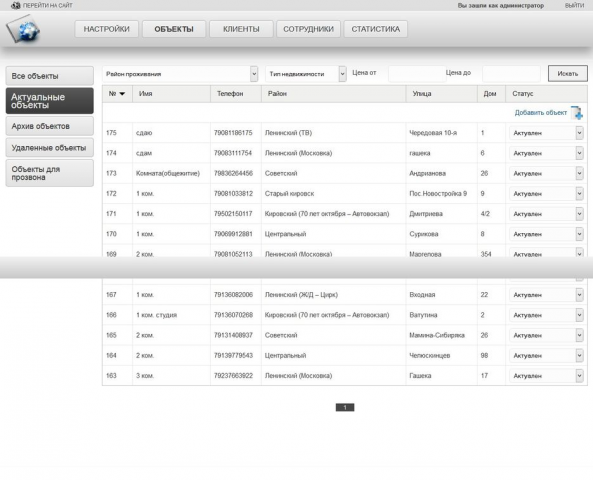Open the status dropdown for row 174
Screen dimensions: 593x480
pyautogui.click(x=546, y=153)
